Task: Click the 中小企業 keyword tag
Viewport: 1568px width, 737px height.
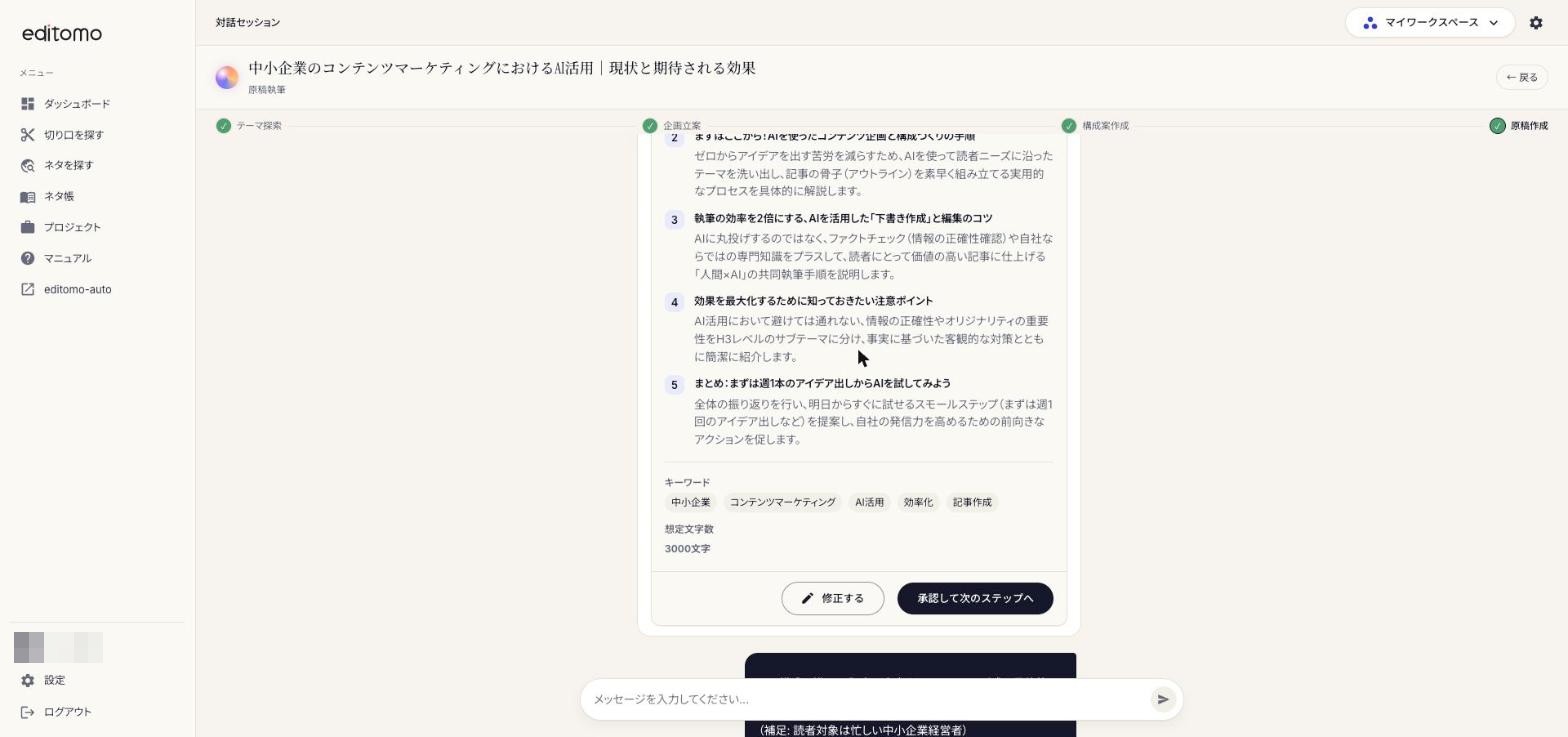Action: (x=691, y=502)
